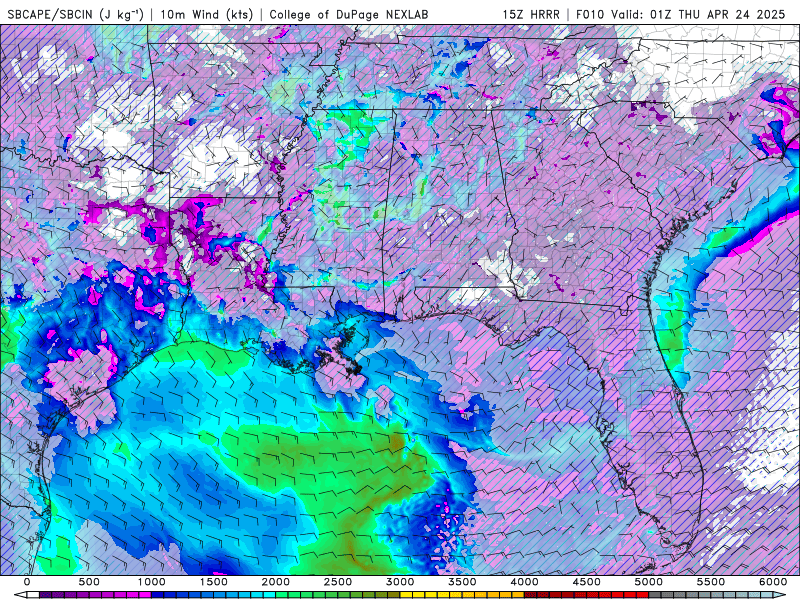This screenshot has height=600, width=800.
Task: Pick the bright red swatch just left of 5000
Action: (x=643, y=595)
